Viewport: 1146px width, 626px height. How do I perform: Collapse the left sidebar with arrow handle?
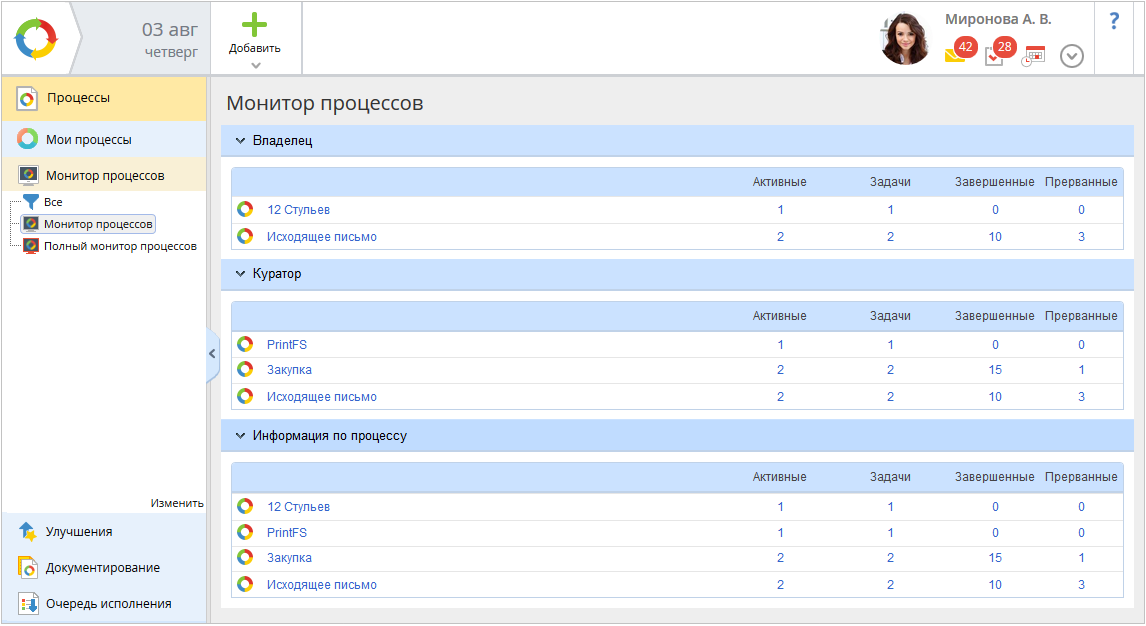(x=212, y=354)
